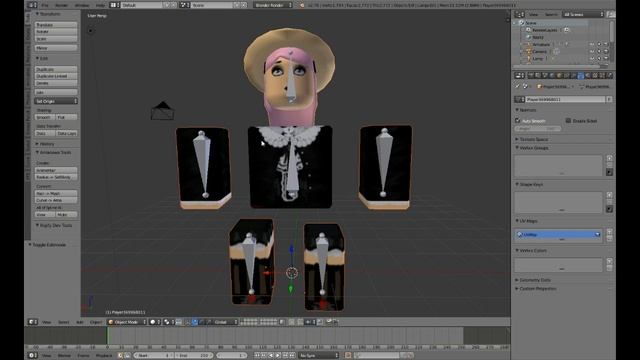This screenshot has width=640, height=360.
Task: Open the viewport shading mode selector icon
Action: [155, 322]
